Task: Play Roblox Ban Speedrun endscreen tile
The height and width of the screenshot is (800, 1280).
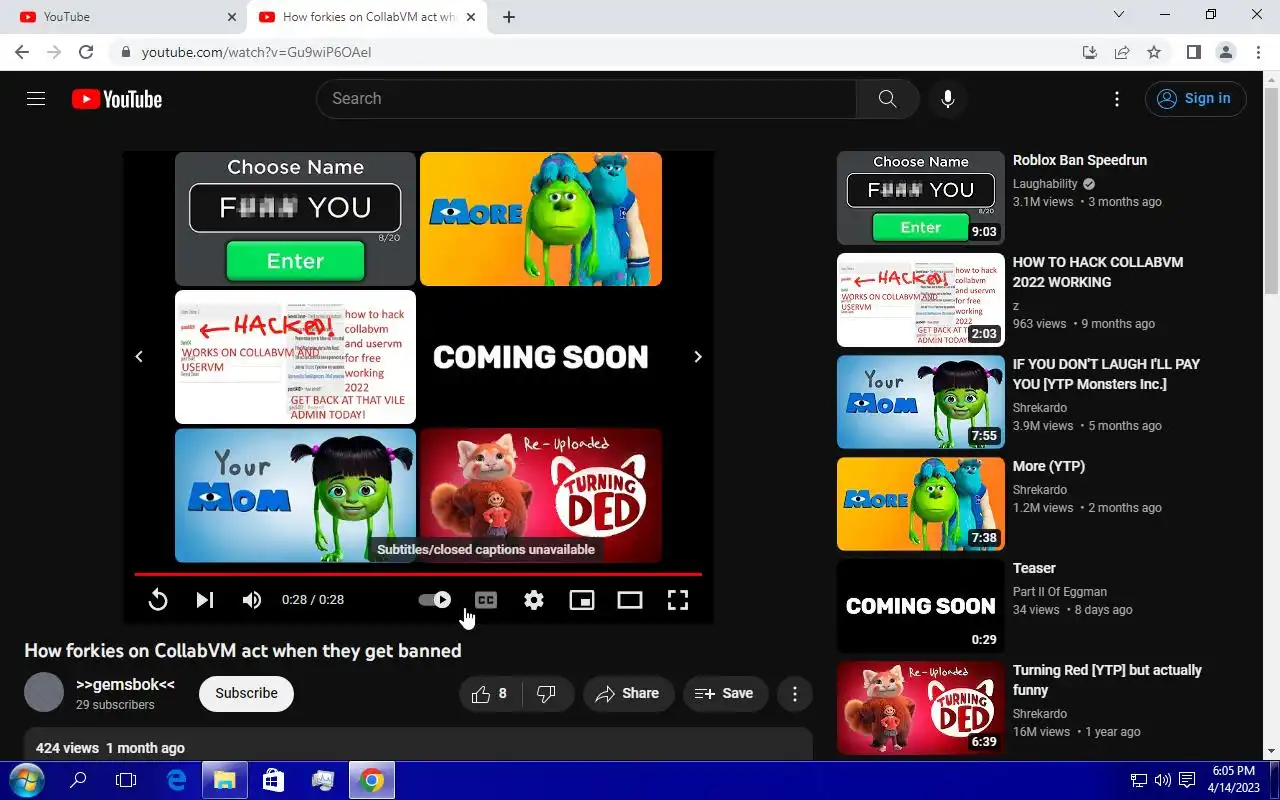Action: (x=295, y=219)
